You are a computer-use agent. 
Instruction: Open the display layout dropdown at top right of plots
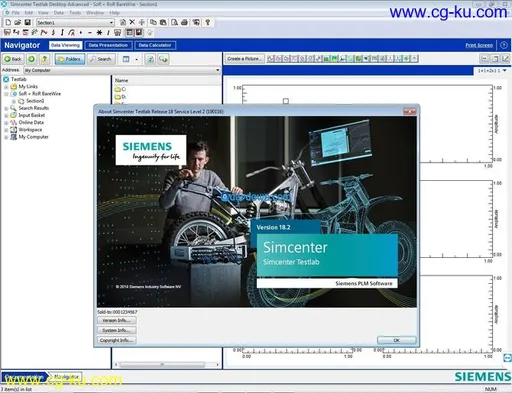tap(505, 70)
